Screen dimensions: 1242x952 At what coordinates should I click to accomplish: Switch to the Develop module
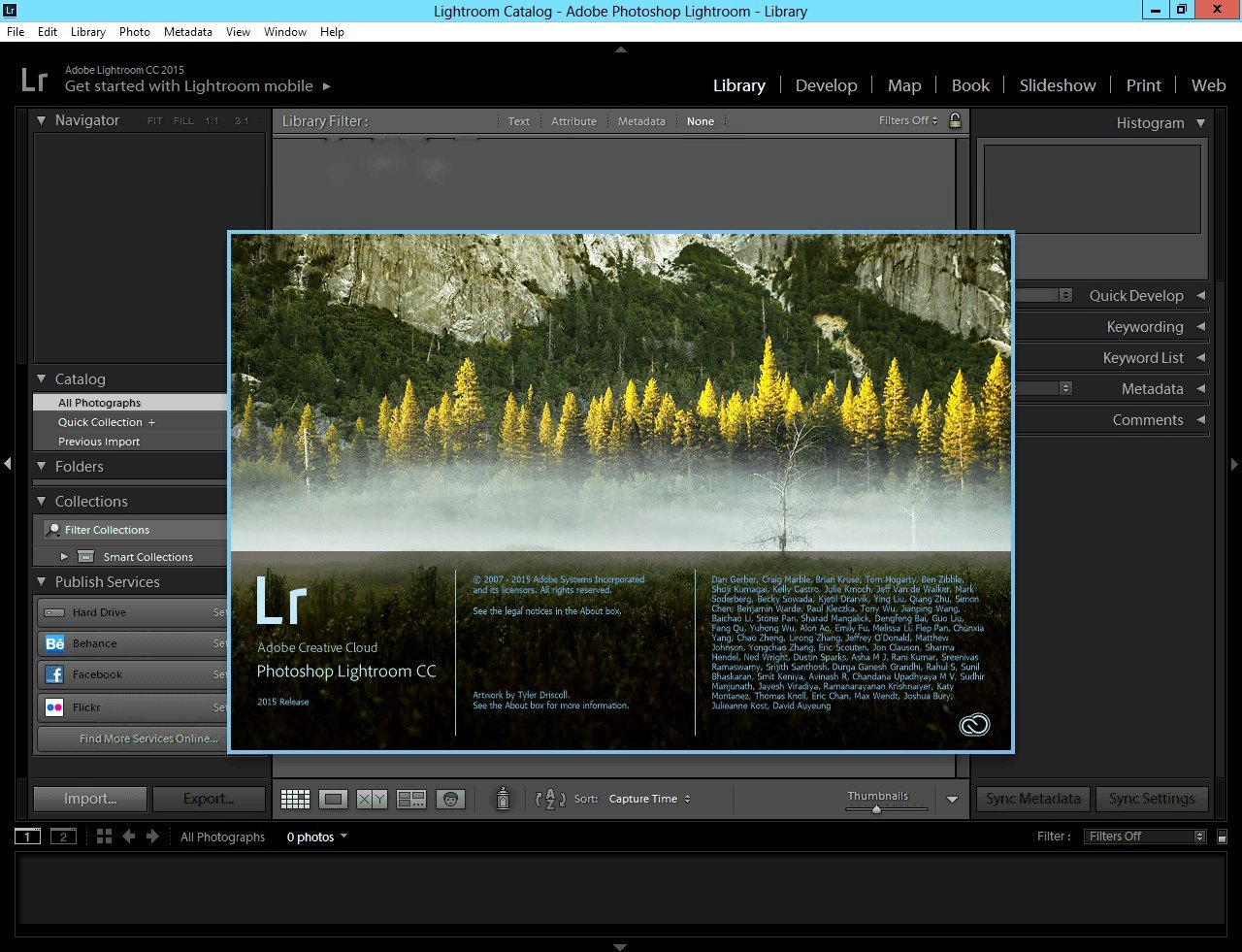(x=827, y=85)
